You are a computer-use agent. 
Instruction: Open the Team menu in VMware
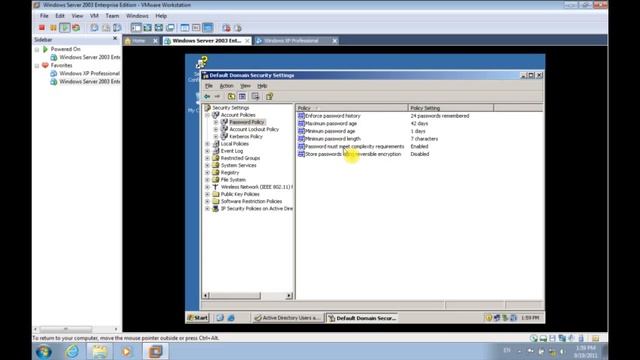[x=112, y=16]
